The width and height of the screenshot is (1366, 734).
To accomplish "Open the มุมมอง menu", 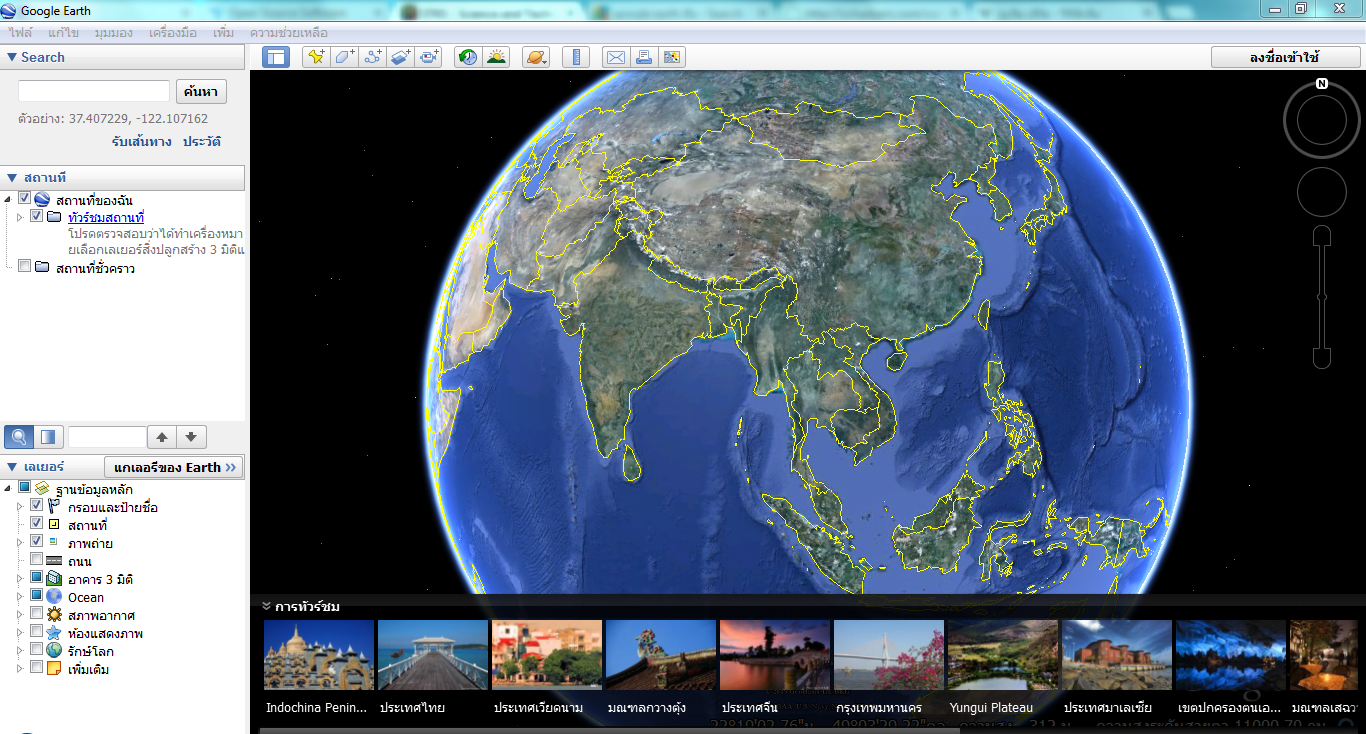I will [114, 33].
